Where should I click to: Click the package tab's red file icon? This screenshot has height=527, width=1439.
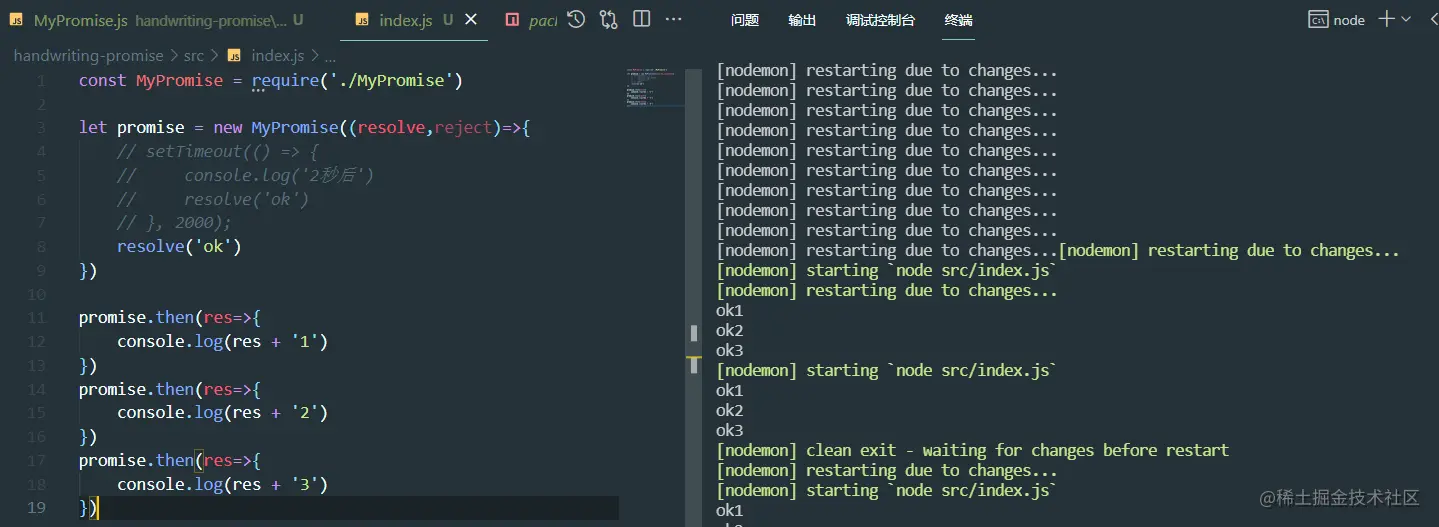[x=512, y=20]
